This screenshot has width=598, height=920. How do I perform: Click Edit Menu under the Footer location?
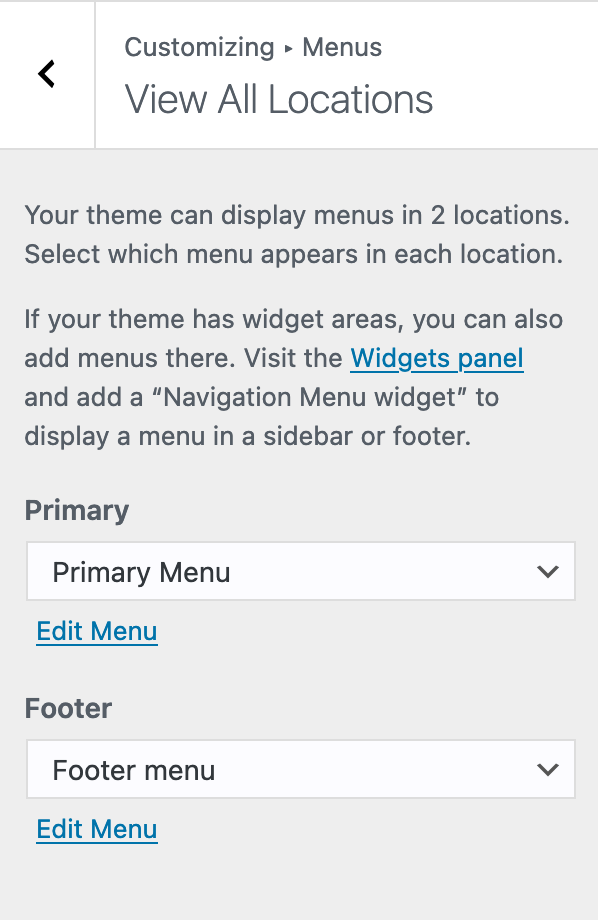[96, 829]
